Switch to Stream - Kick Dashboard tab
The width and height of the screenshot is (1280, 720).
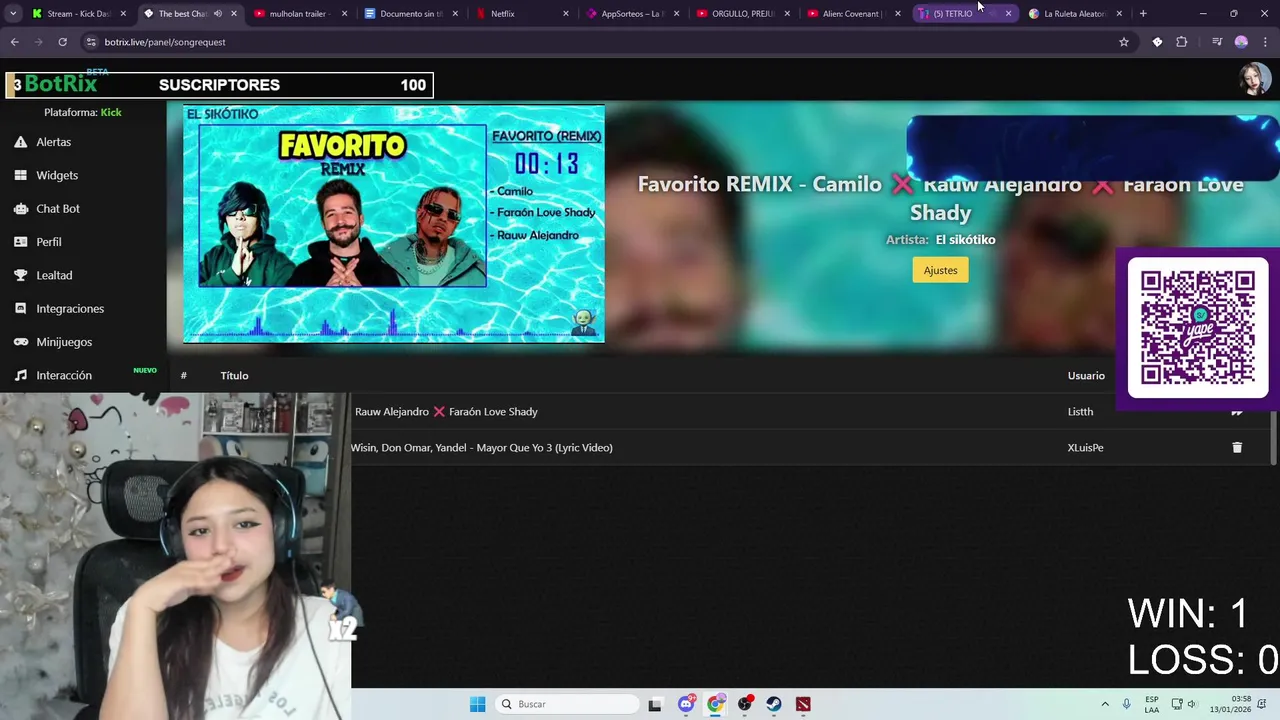tap(78, 14)
